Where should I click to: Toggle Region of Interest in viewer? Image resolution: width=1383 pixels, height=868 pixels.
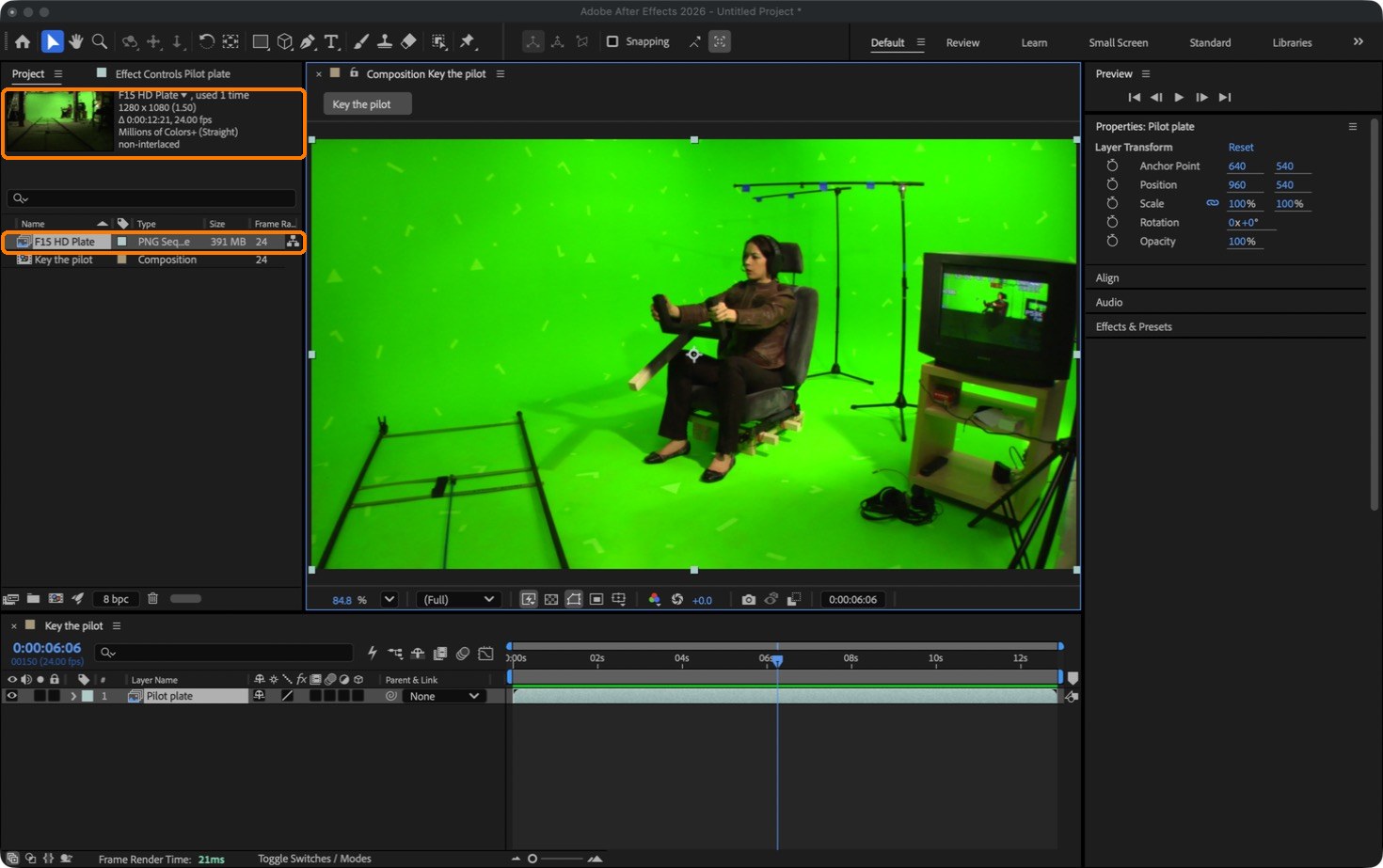596,599
